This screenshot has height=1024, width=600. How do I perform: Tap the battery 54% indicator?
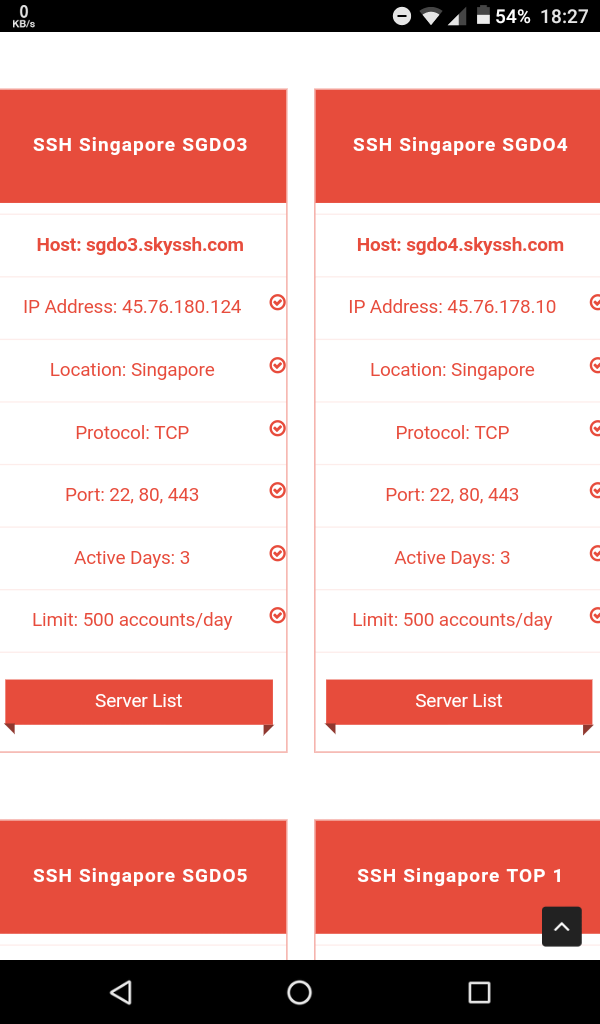click(x=503, y=16)
